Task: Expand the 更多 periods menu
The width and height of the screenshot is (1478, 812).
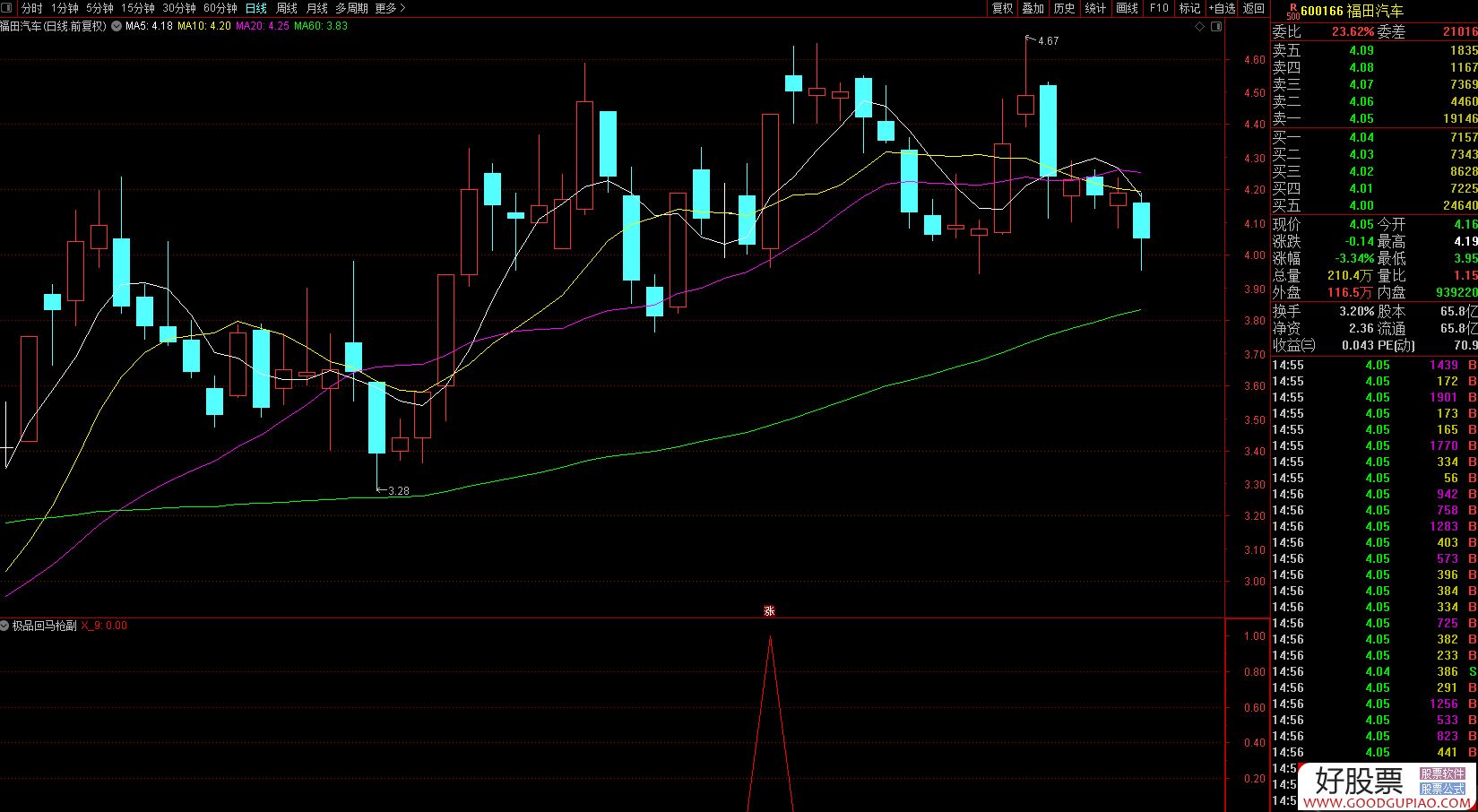Action: (x=390, y=8)
